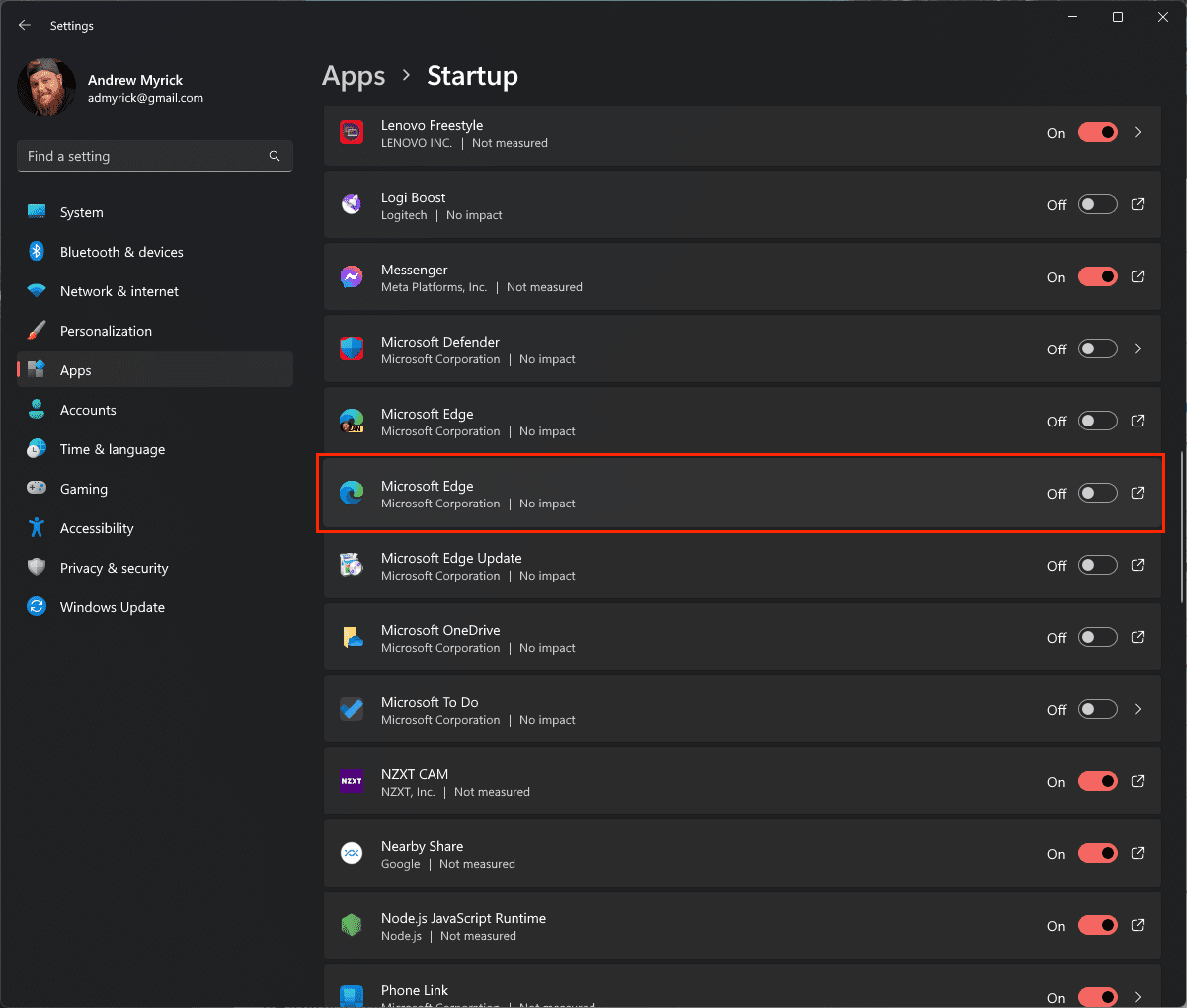Click the Lenovo Freestyle app icon

[x=352, y=132]
